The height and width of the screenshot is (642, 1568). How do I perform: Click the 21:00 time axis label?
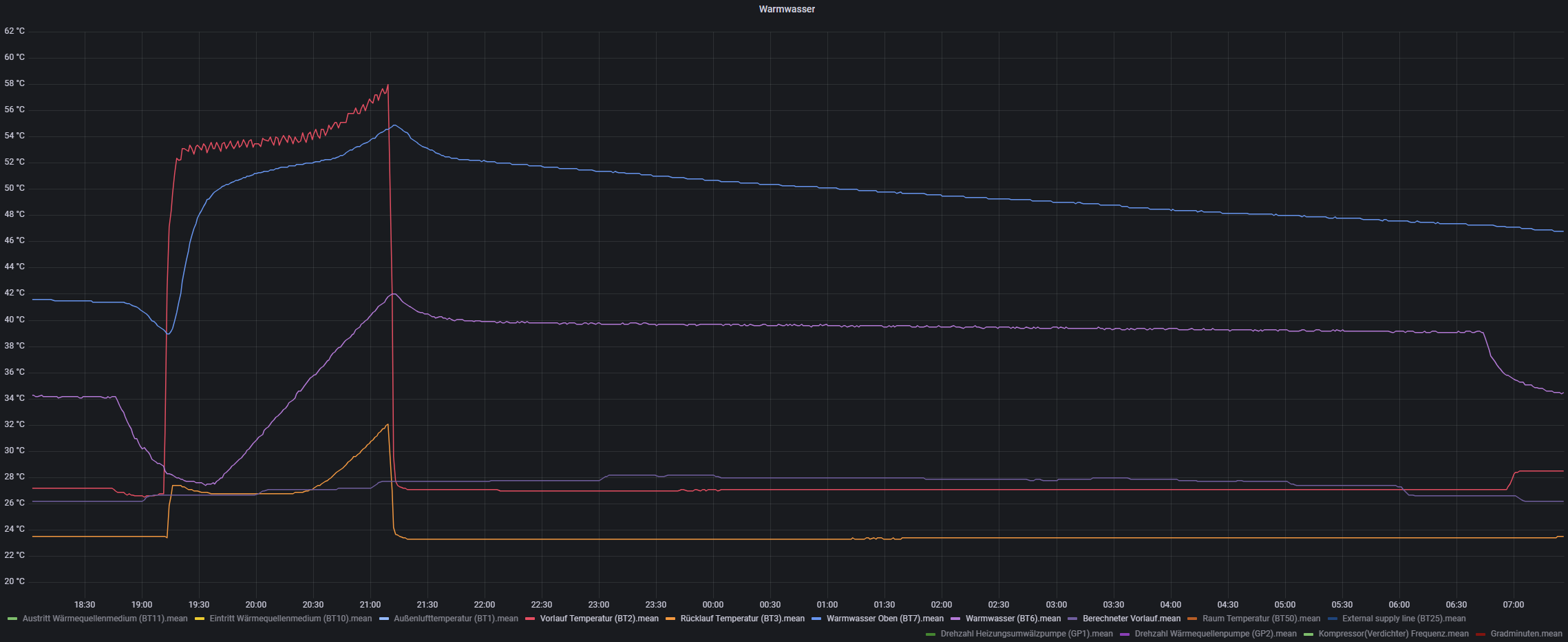[x=370, y=605]
